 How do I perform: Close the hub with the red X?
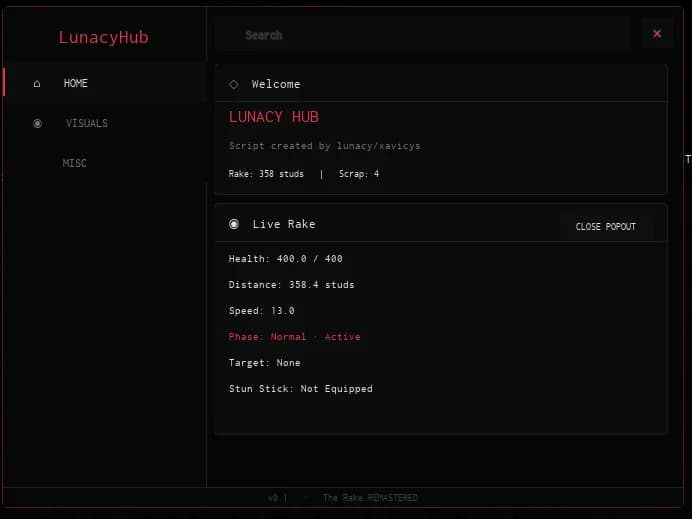[657, 34]
